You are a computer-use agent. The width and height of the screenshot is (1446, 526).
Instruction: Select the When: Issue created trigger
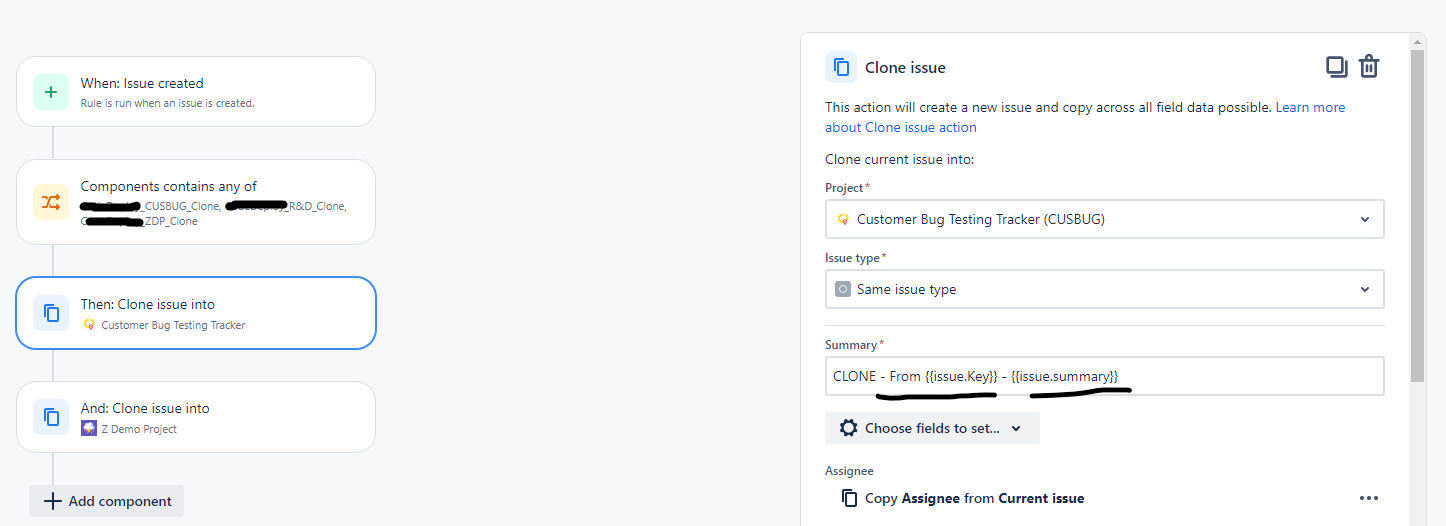click(196, 91)
